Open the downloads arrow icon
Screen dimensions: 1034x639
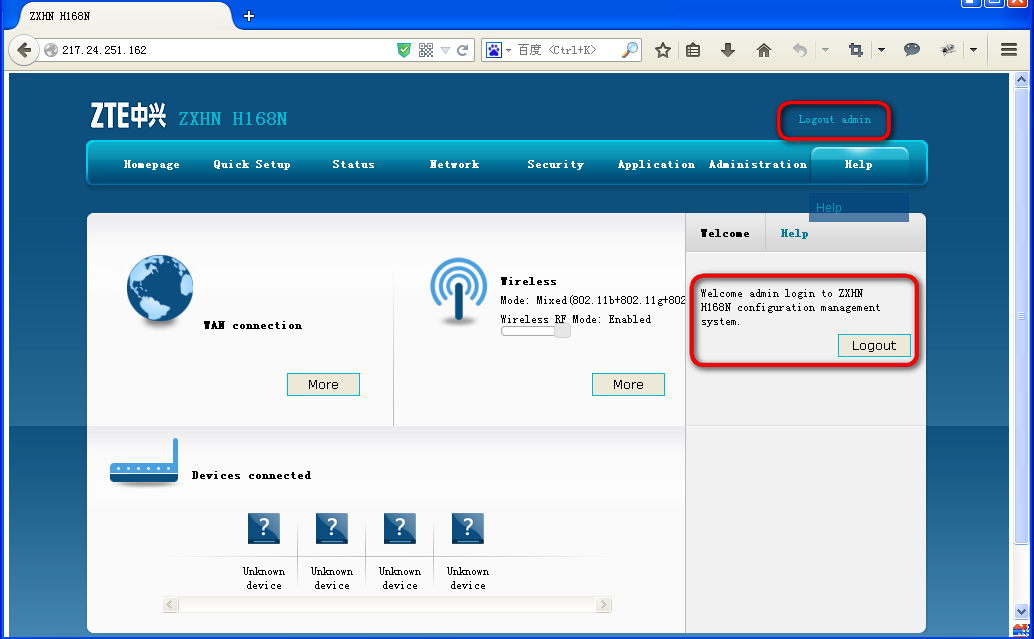click(727, 50)
